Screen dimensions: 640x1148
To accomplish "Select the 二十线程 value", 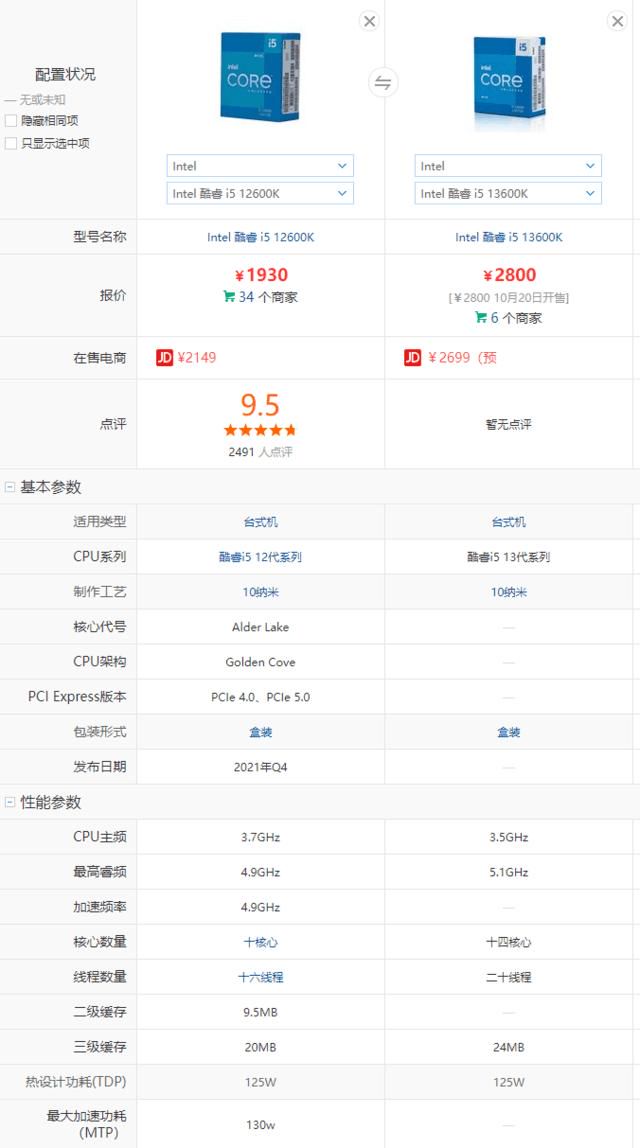I will [x=508, y=977].
